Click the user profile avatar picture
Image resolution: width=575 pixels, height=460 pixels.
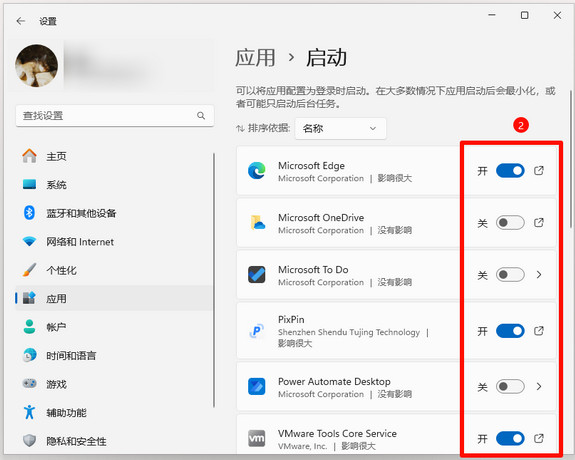pyautogui.click(x=36, y=66)
